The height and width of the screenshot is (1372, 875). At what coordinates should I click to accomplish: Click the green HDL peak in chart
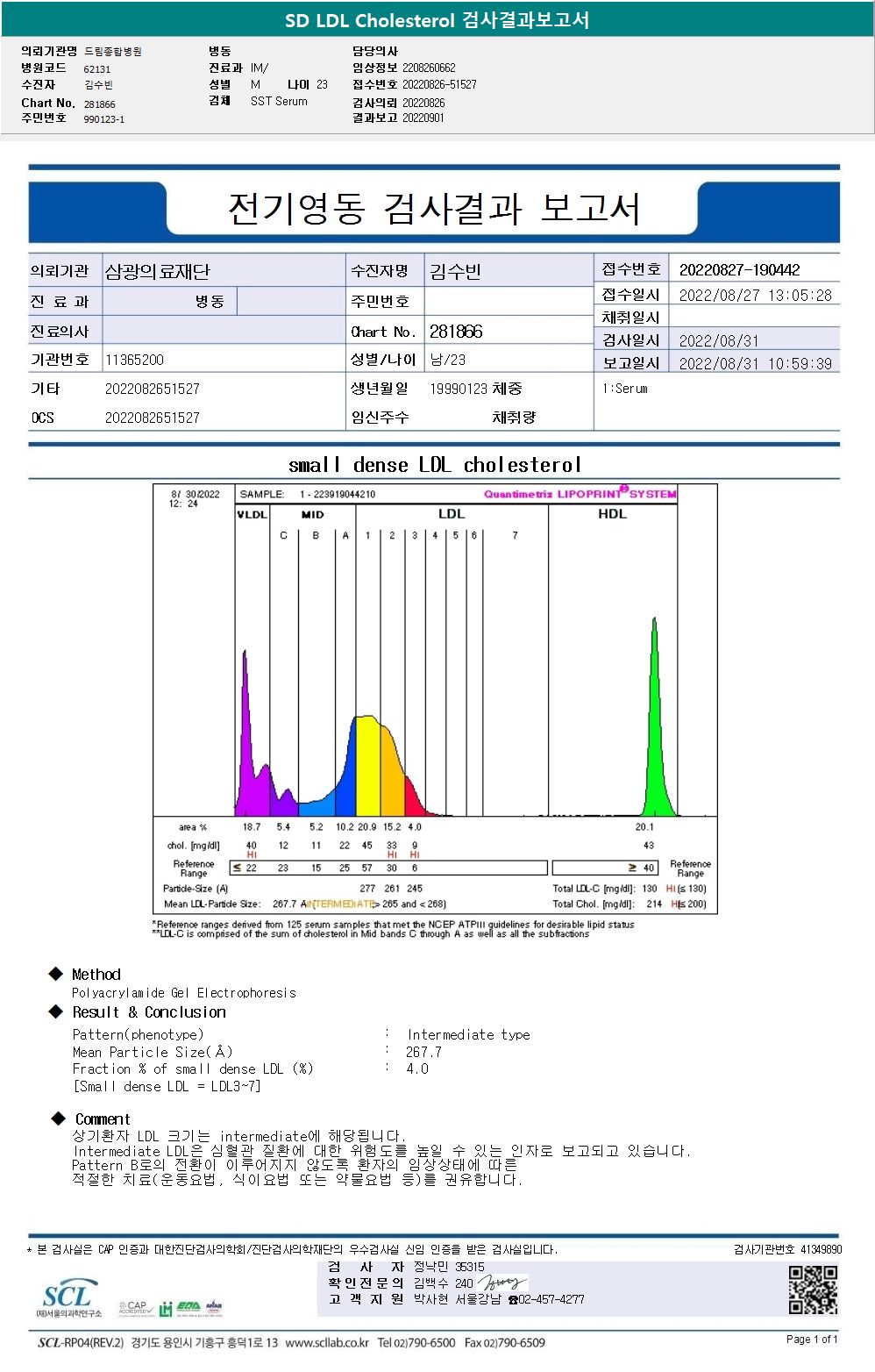656,719
